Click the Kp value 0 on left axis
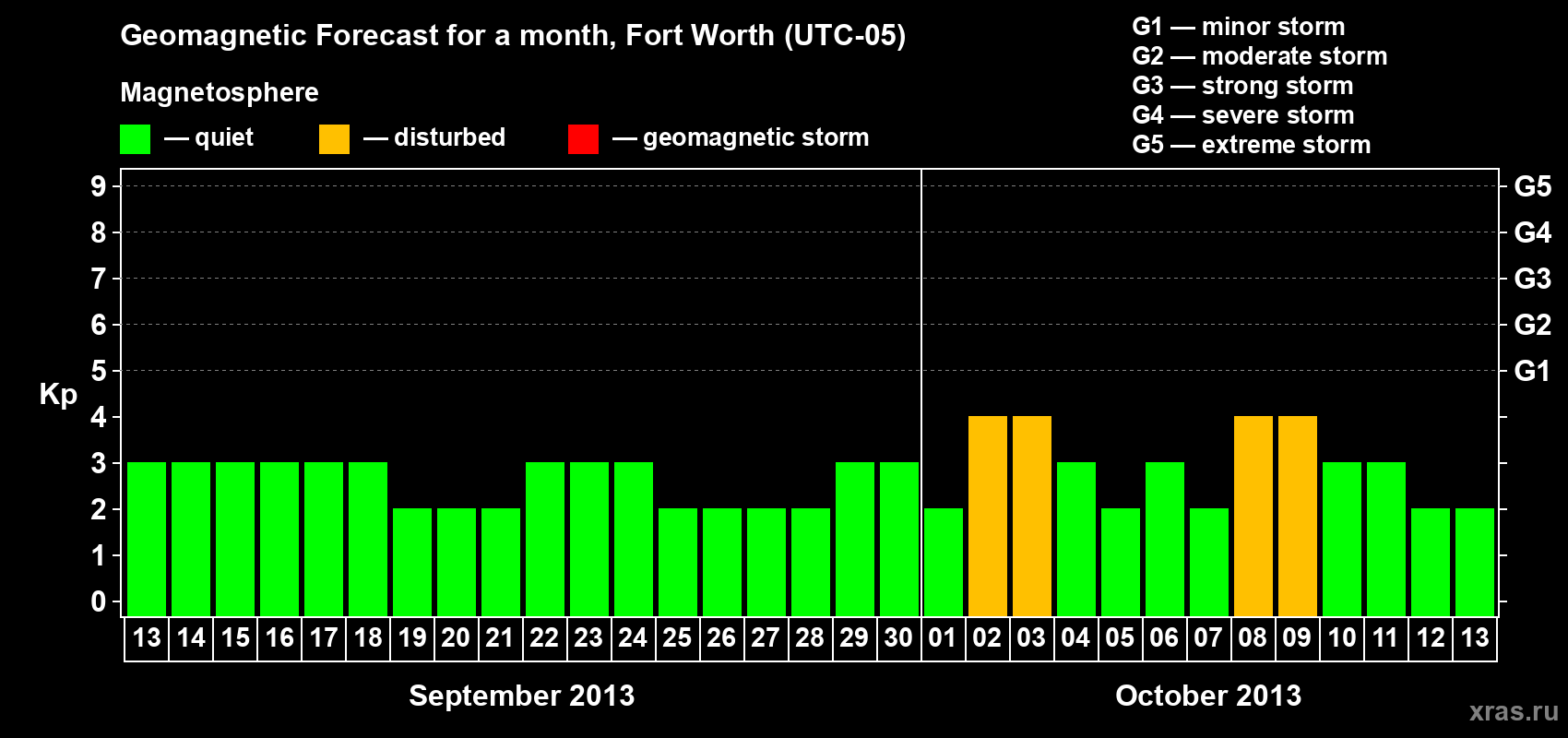The image size is (1568, 738). click(99, 601)
